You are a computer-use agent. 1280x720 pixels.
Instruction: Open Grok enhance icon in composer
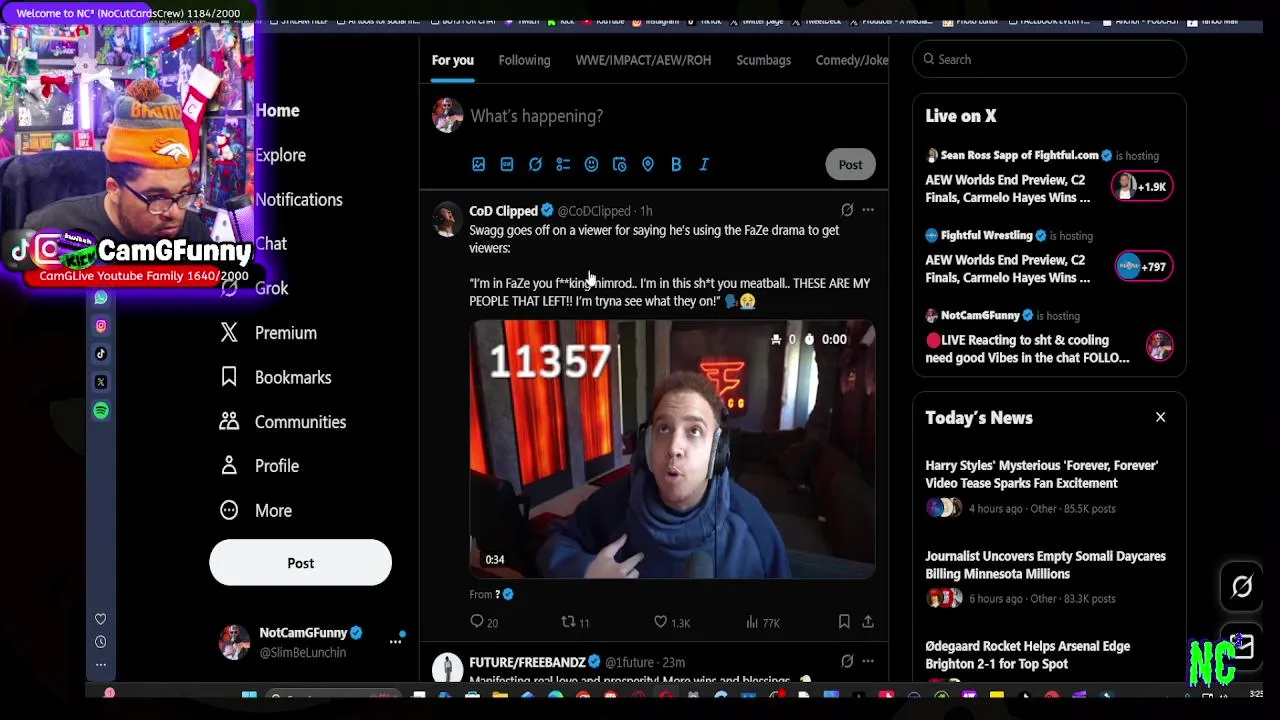(x=535, y=164)
